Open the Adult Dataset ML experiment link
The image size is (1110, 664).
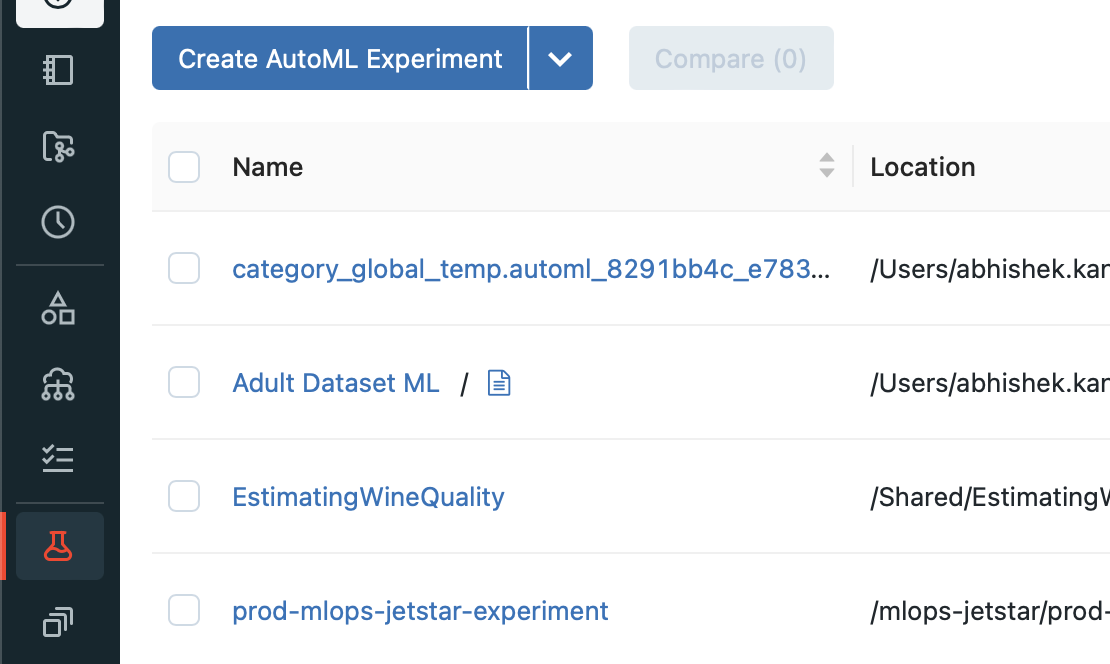pos(336,383)
